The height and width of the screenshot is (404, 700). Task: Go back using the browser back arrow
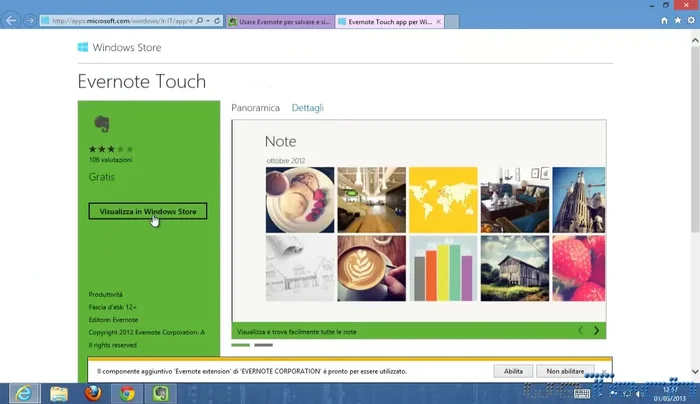11,21
